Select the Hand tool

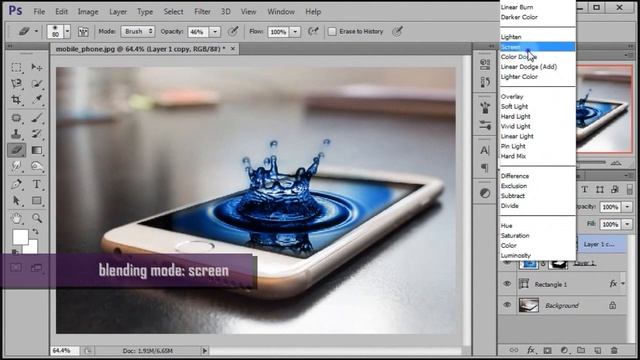coord(16,218)
